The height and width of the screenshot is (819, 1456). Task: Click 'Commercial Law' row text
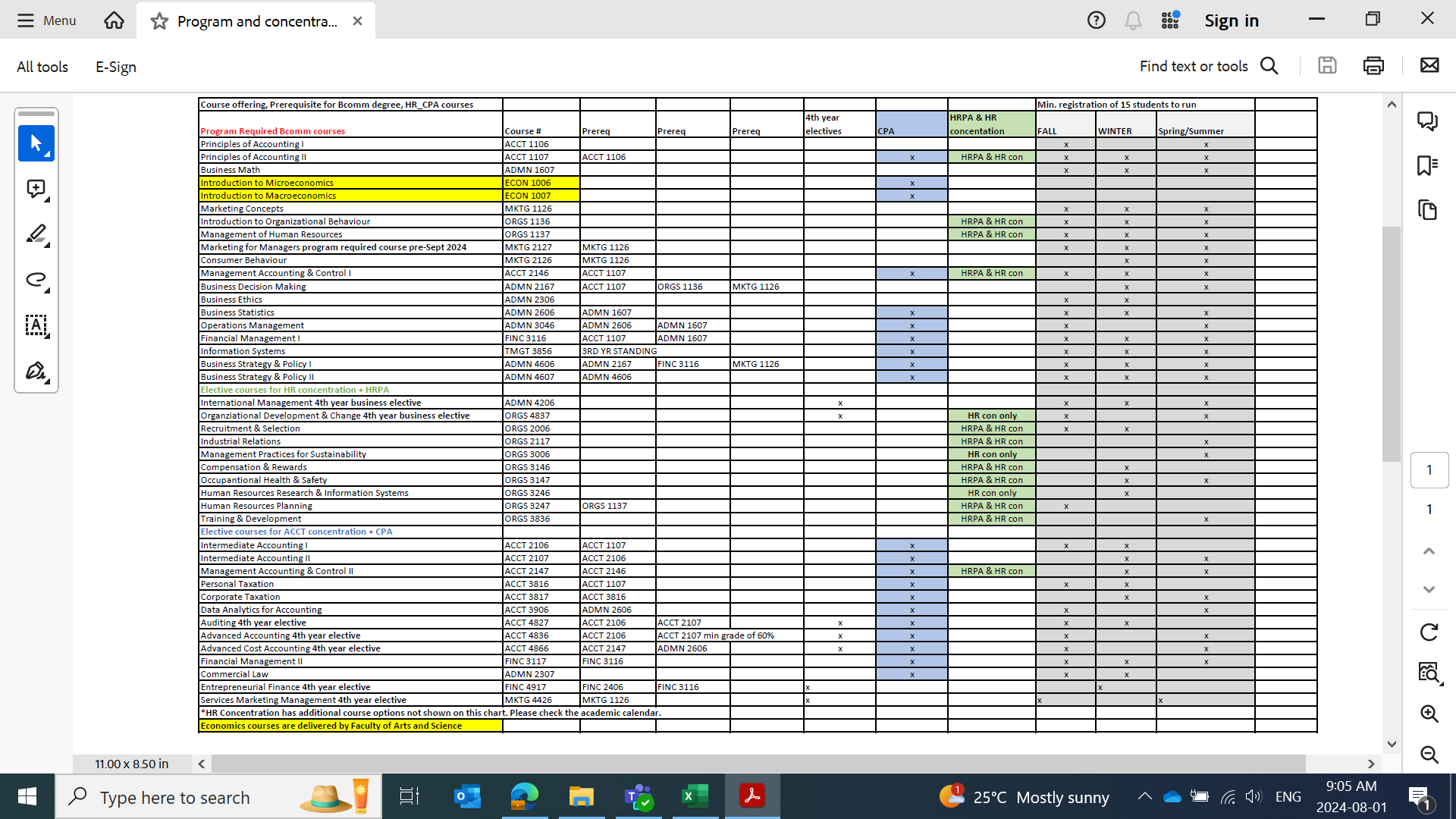(x=234, y=674)
